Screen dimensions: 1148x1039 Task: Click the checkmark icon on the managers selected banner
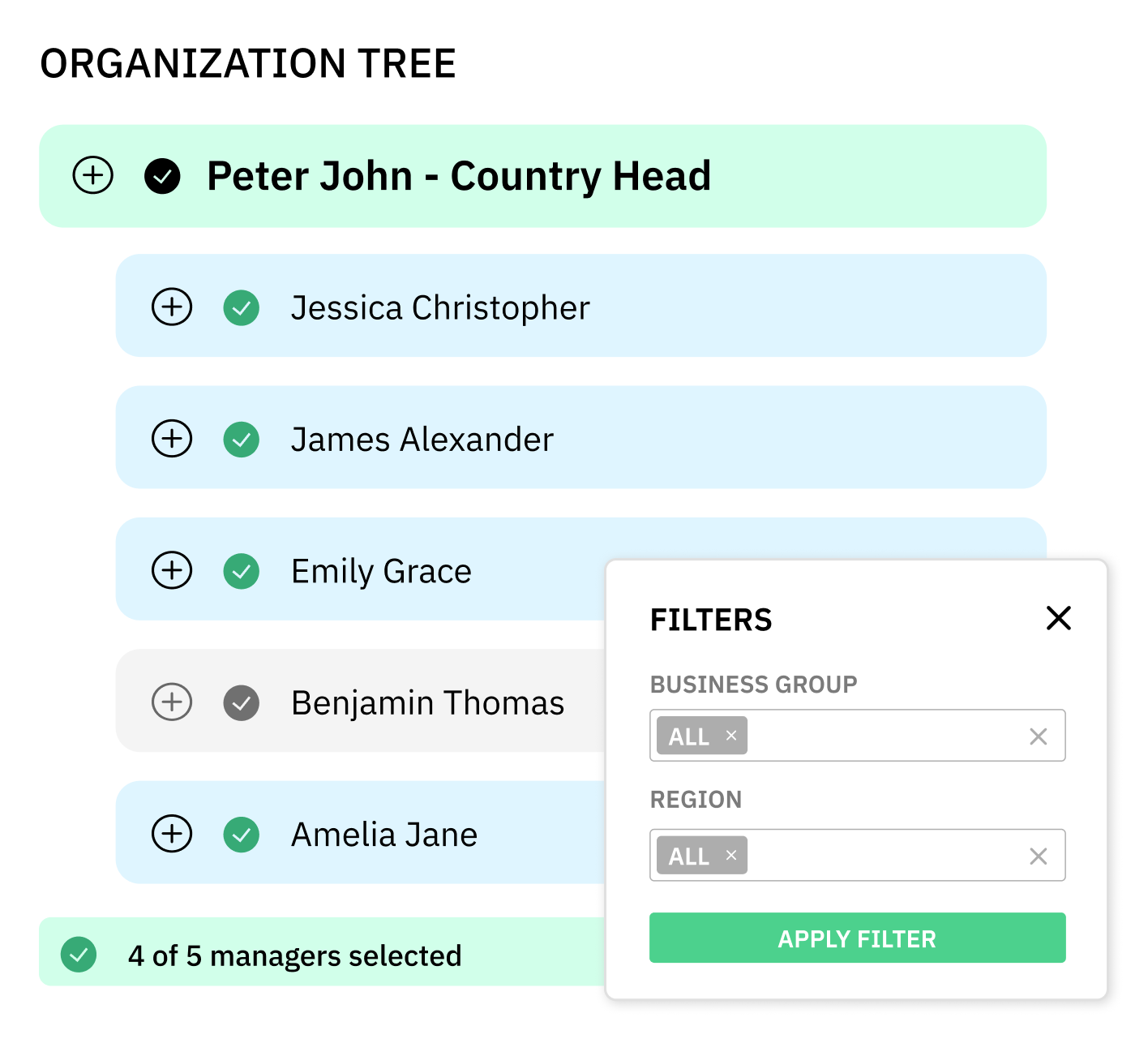pyautogui.click(x=79, y=955)
